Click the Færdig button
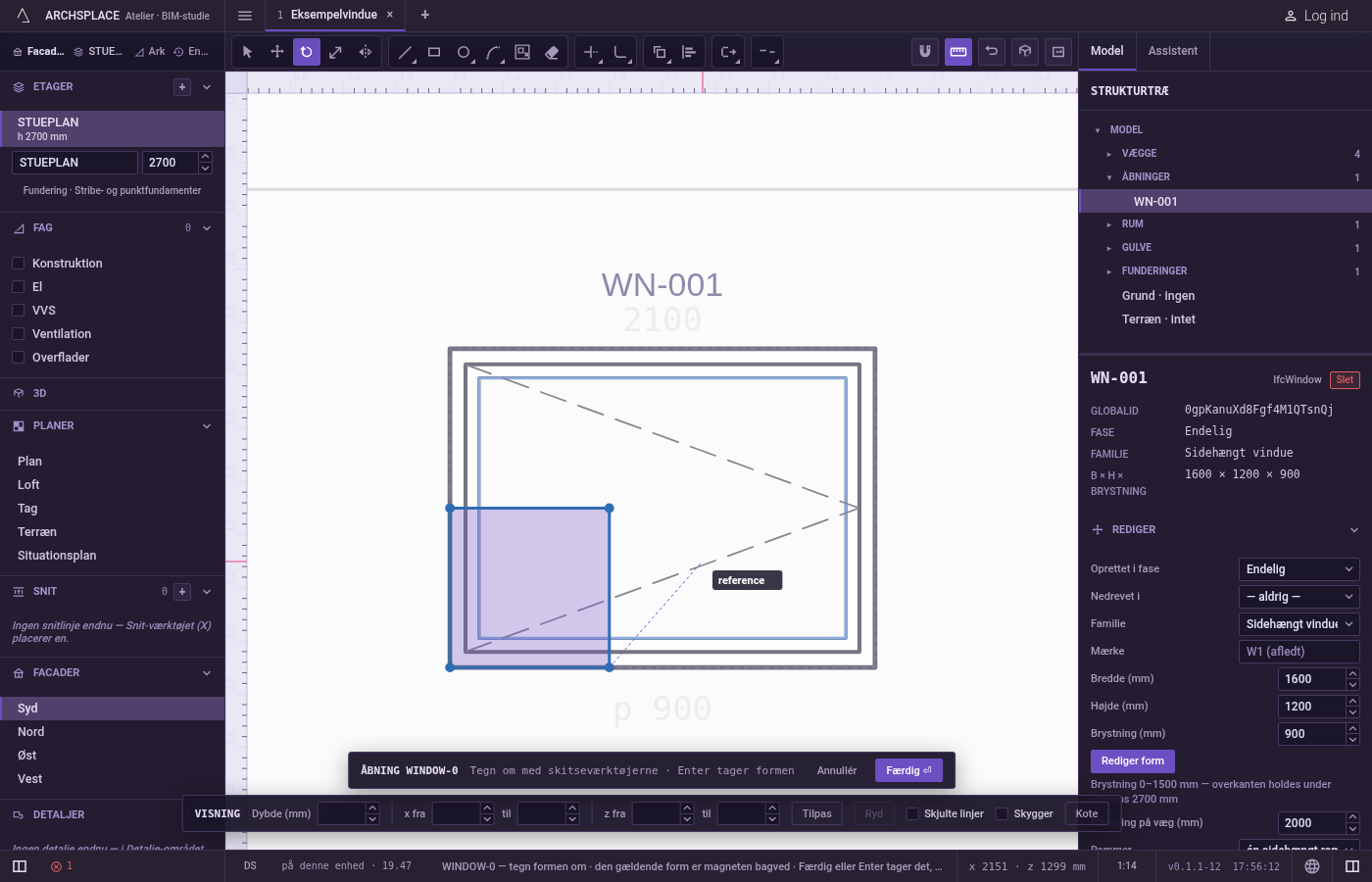This screenshot has height=882, width=1372. (909, 770)
